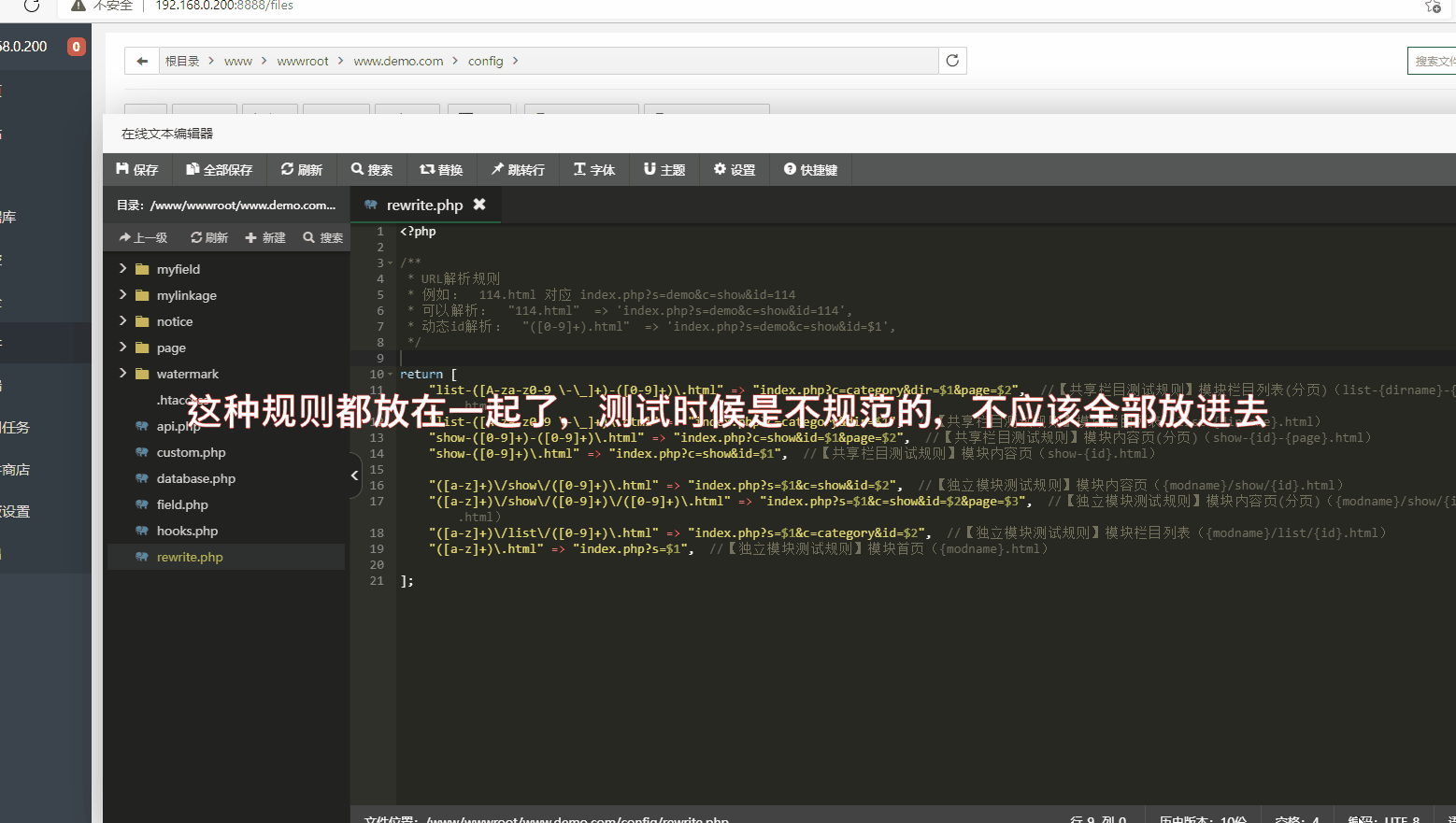The image size is (1456, 823).
Task: Click the page folder icon
Action: (142, 348)
